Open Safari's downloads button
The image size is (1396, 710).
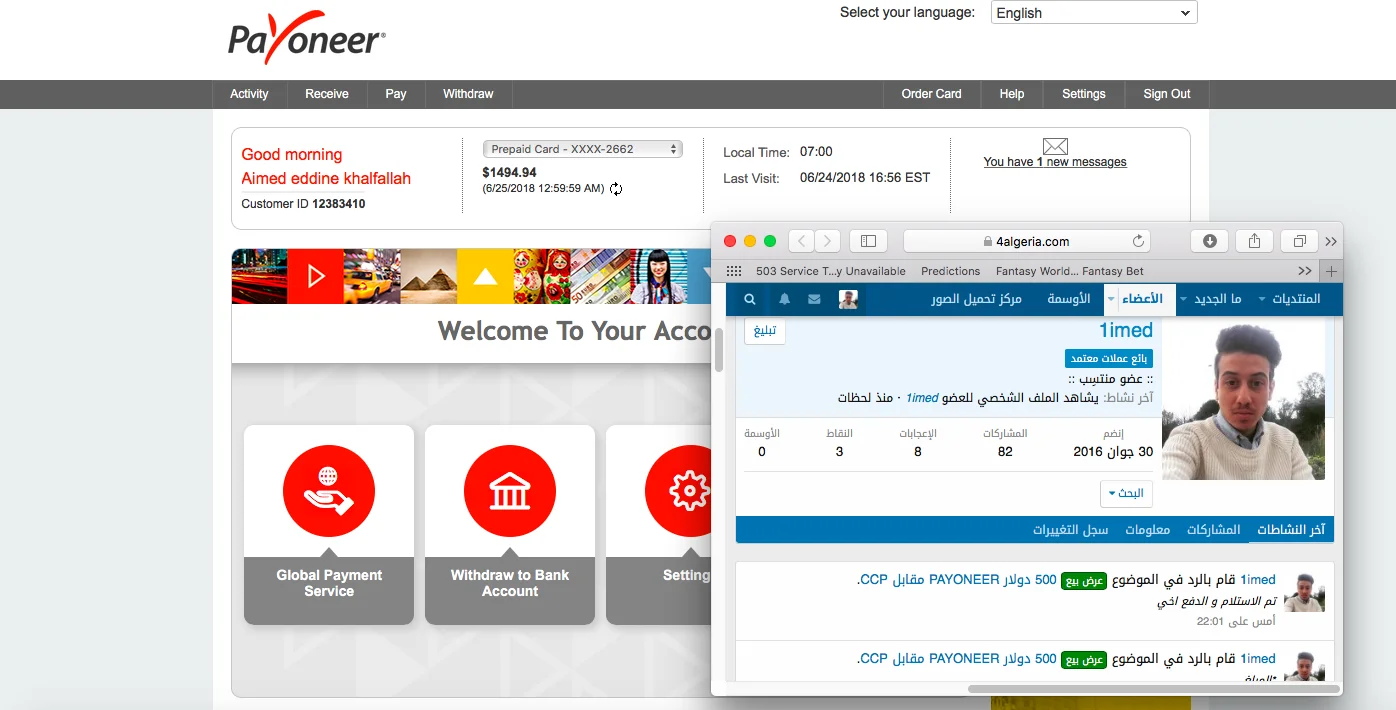(x=1209, y=241)
